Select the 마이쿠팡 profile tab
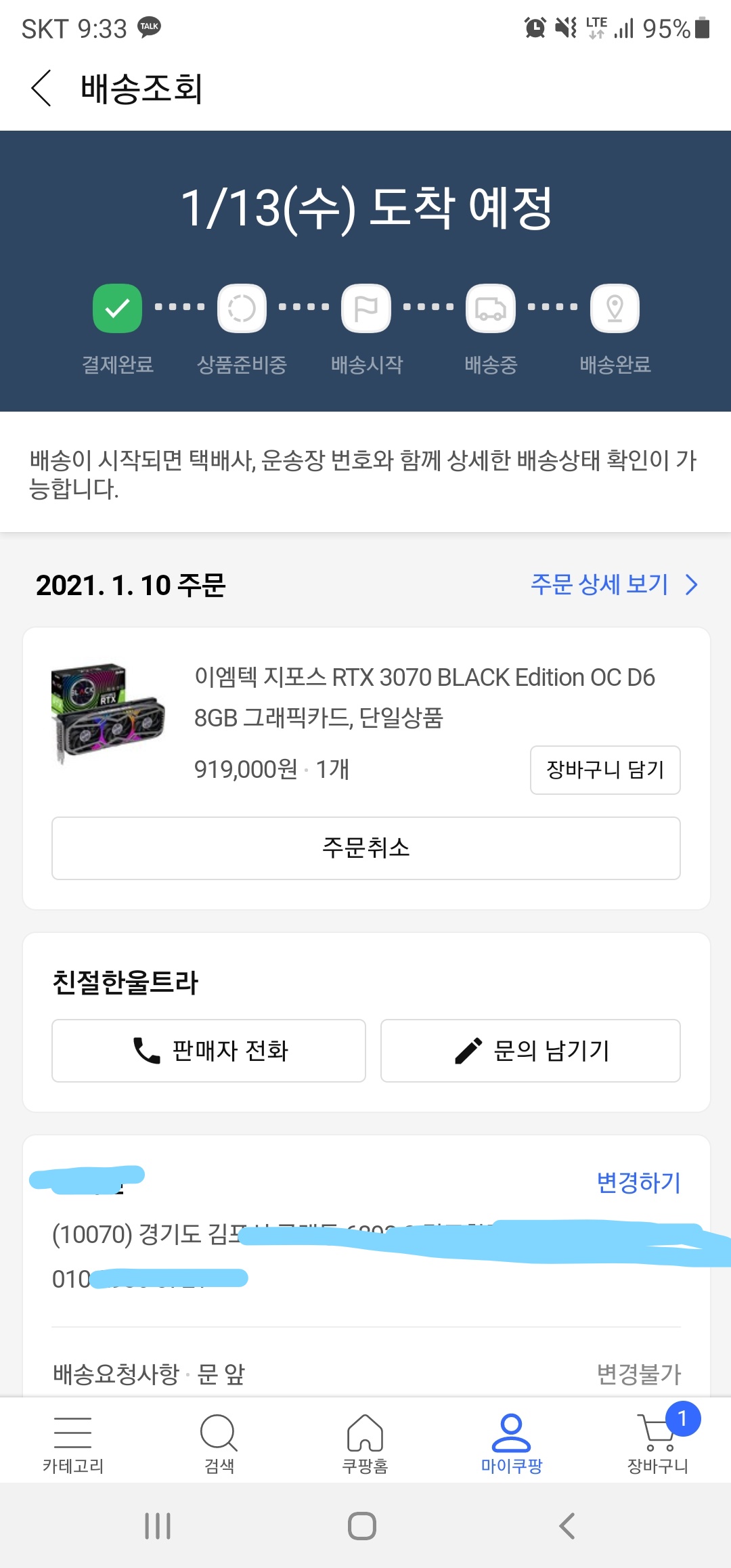This screenshot has width=731, height=1568. [512, 1443]
